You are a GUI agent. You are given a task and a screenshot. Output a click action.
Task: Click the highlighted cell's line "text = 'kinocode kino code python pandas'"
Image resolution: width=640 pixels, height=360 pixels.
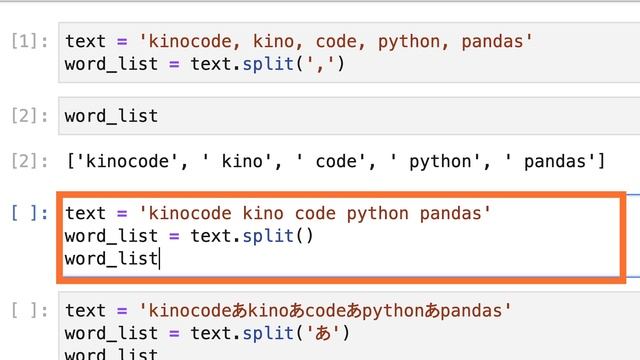coord(278,213)
